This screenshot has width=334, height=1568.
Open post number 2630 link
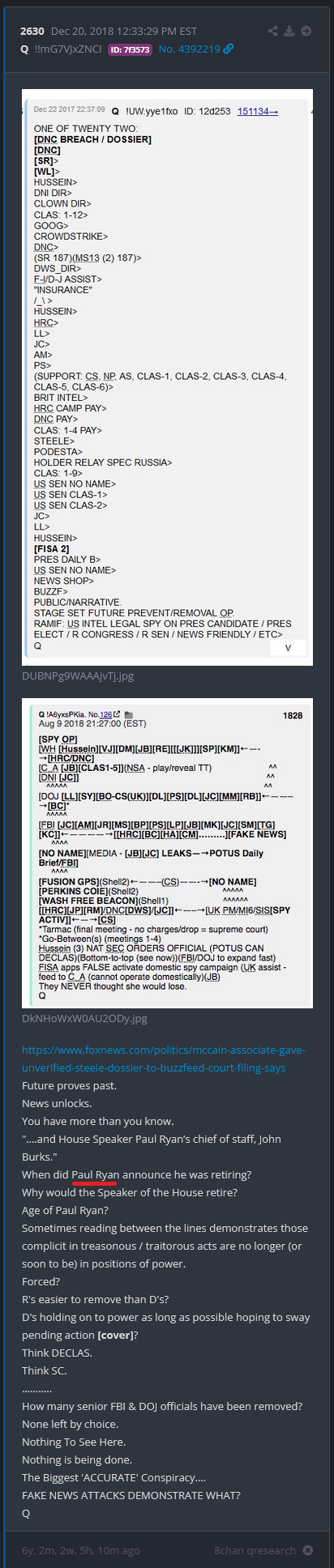coord(32,32)
